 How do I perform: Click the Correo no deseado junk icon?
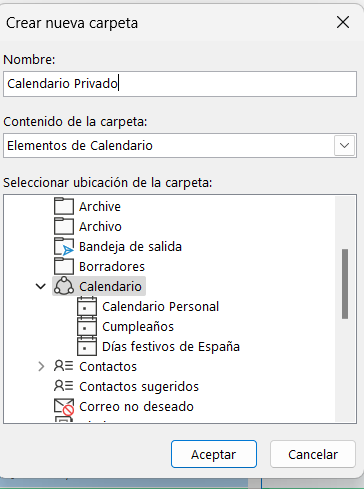(64, 407)
